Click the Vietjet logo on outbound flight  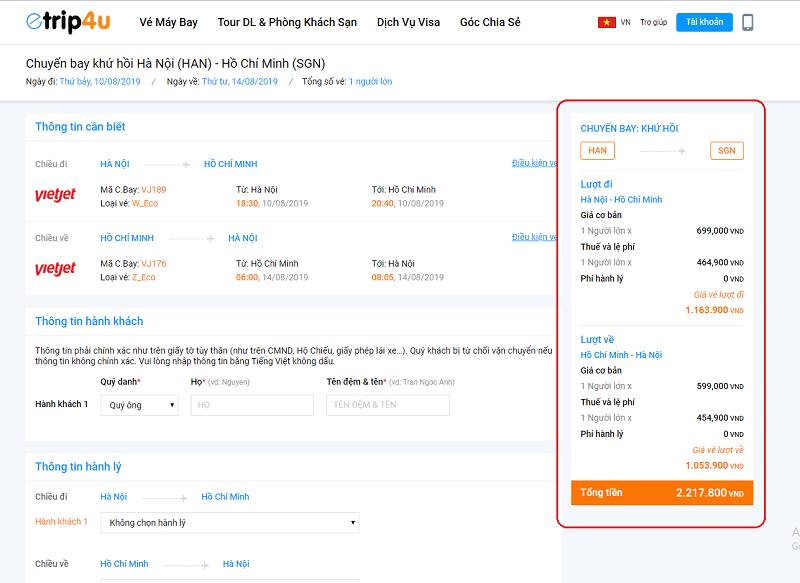point(55,195)
